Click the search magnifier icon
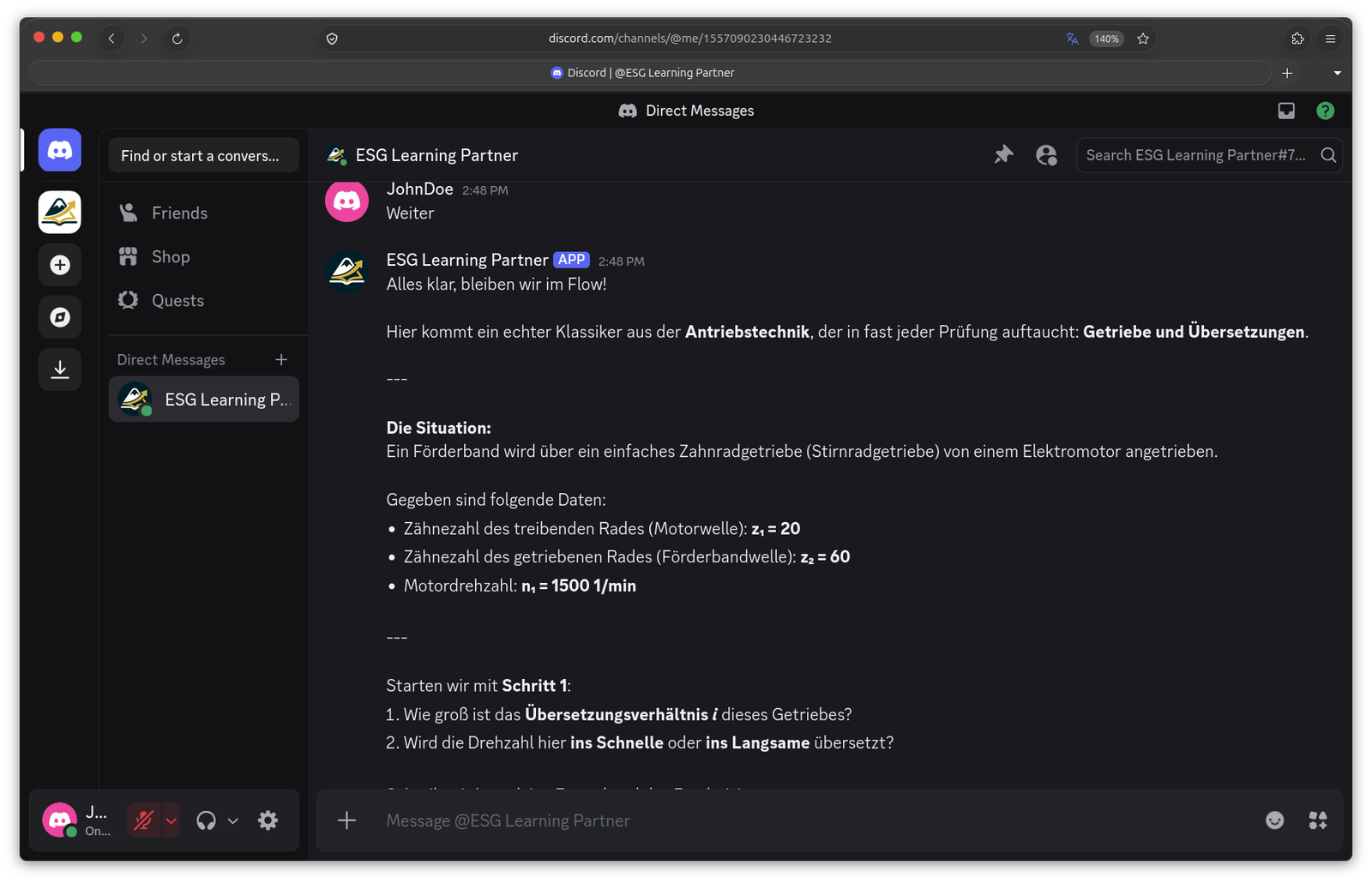 point(1328,155)
